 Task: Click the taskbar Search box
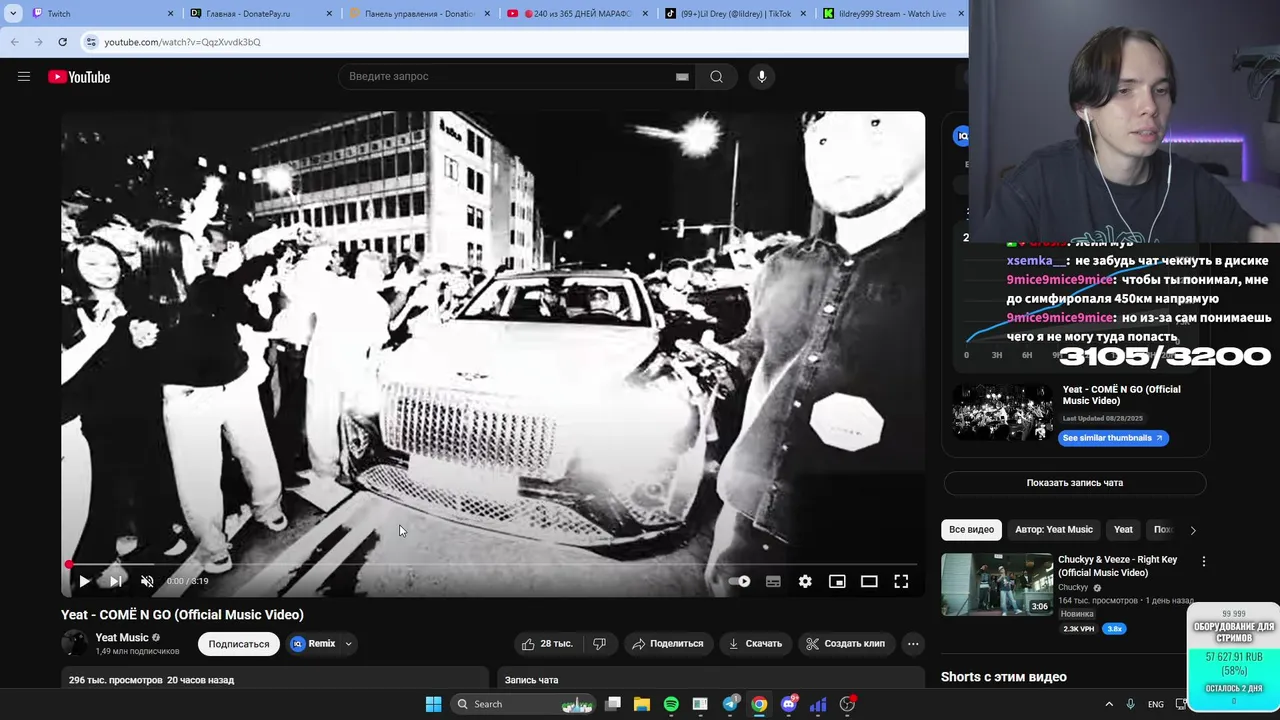point(523,704)
